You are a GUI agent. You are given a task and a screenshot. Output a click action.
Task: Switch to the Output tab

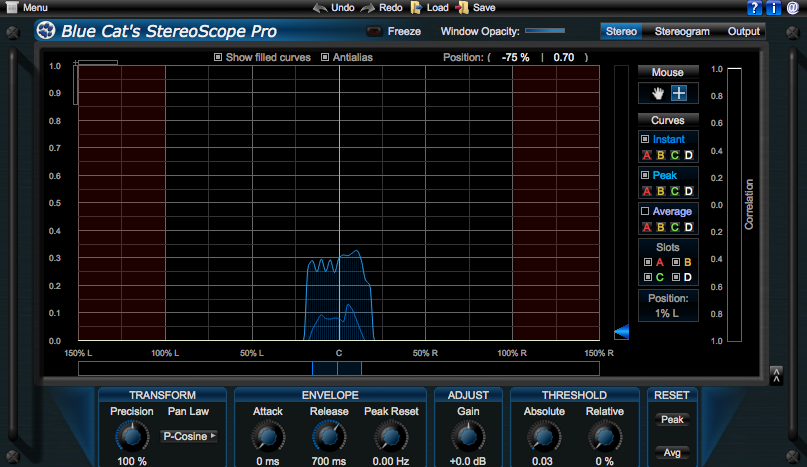click(x=744, y=31)
